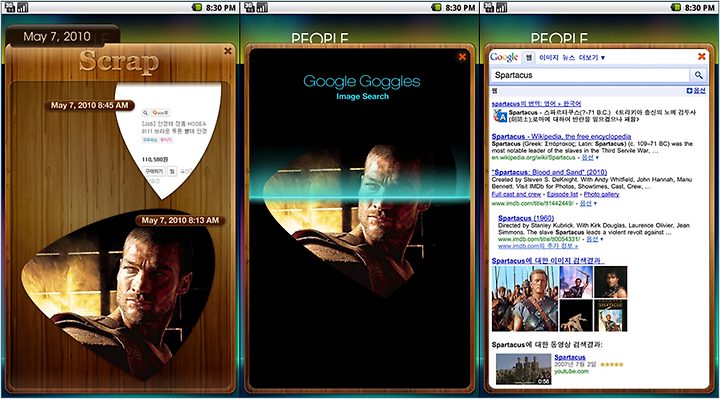Close the Google Goggles image search panel
Image resolution: width=720 pixels, height=399 pixels.
point(462,56)
